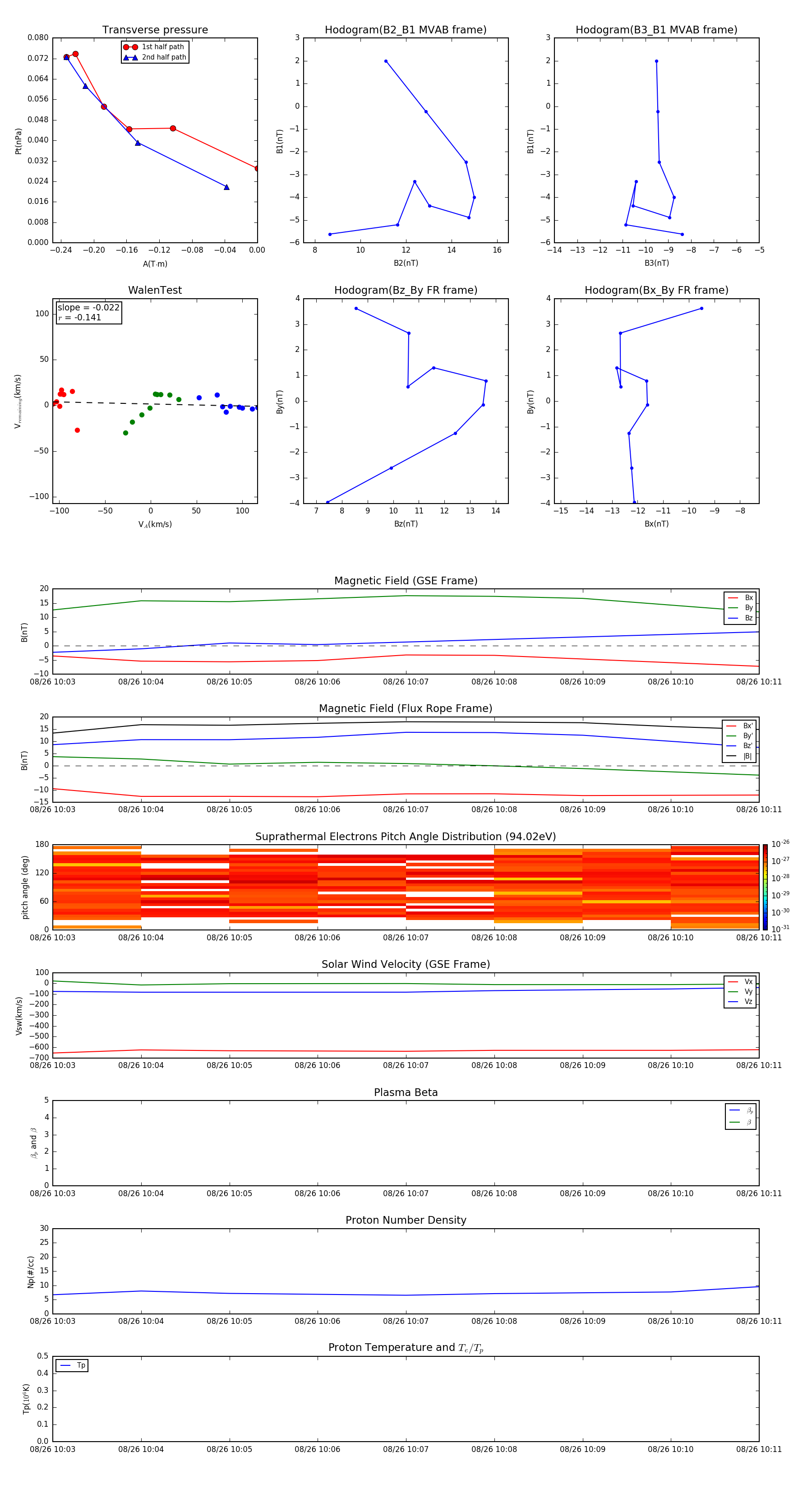This screenshot has width=812, height=1489.
Task: Click the '-700' tick on solar wind velocity axis
Action: point(38,1058)
